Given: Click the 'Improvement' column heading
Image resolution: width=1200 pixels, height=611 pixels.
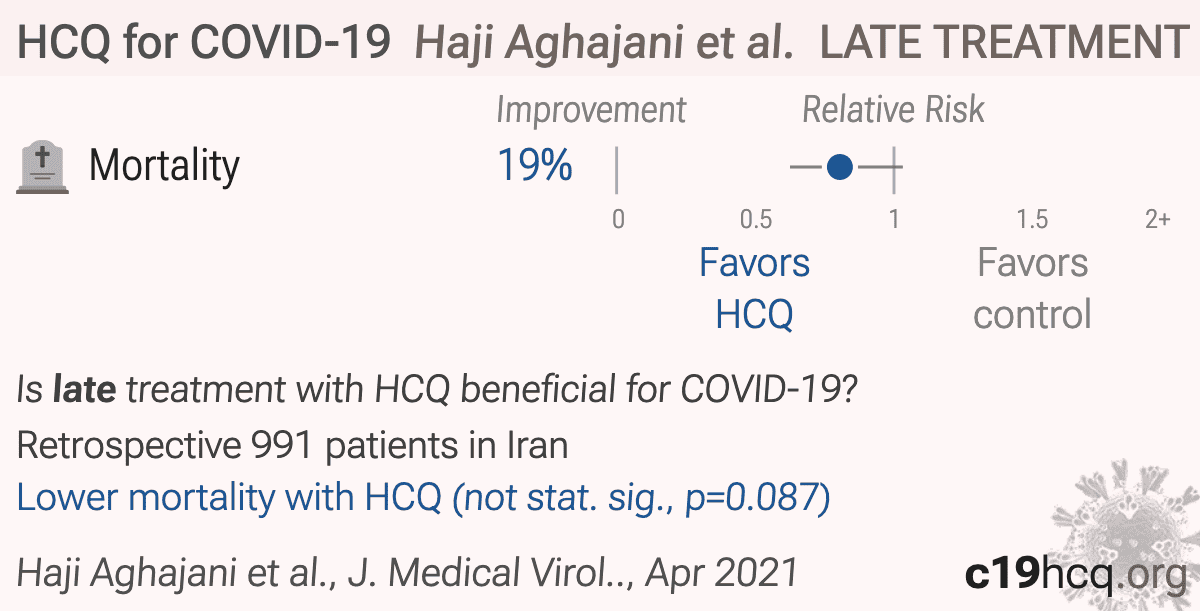Looking at the screenshot, I should pyautogui.click(x=591, y=111).
